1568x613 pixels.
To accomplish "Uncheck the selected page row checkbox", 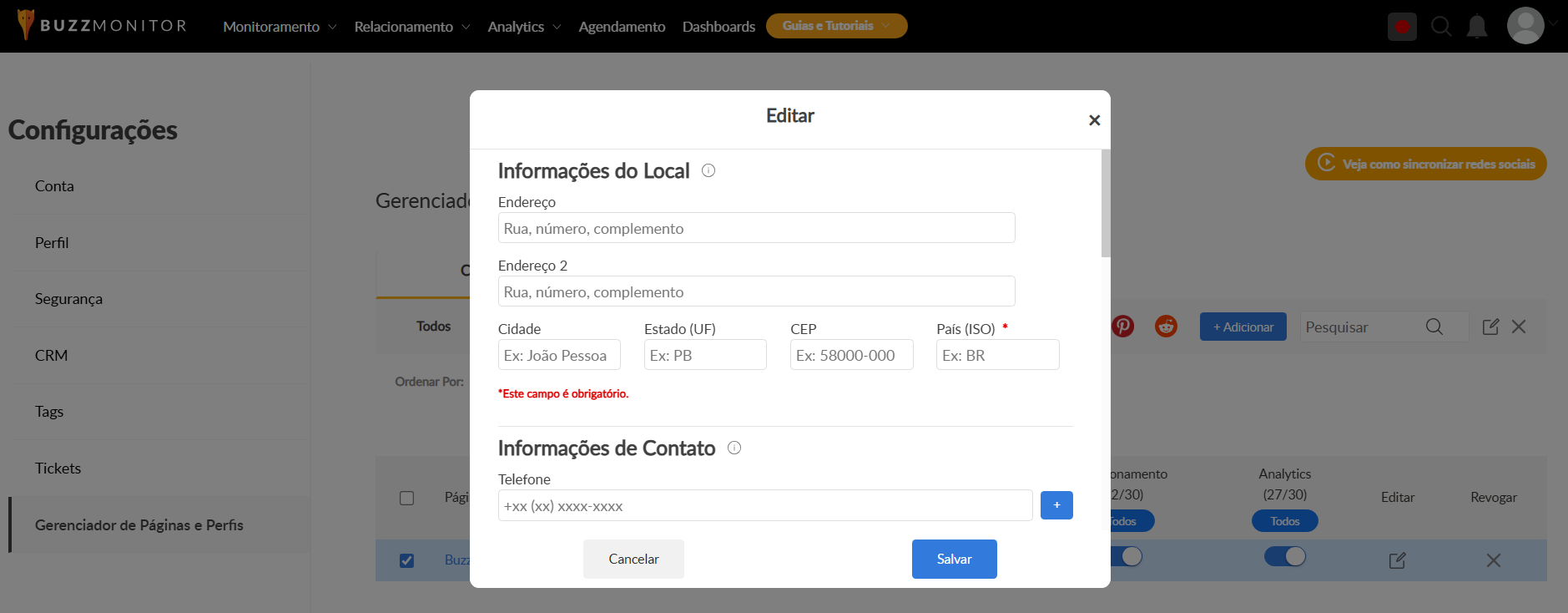I will coord(406,560).
